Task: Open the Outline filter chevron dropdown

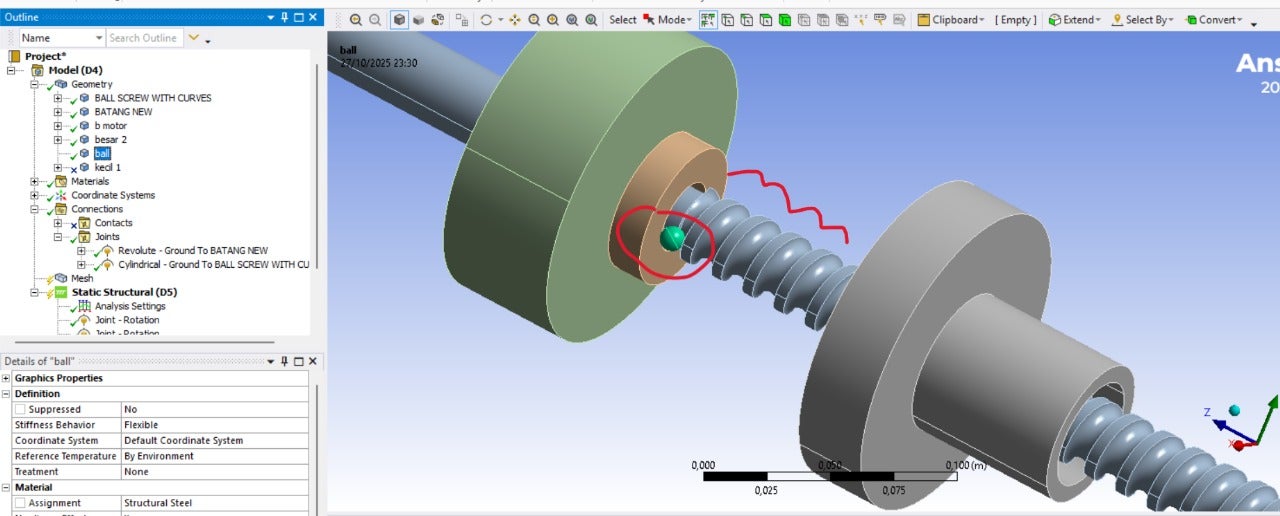Action: [x=193, y=38]
